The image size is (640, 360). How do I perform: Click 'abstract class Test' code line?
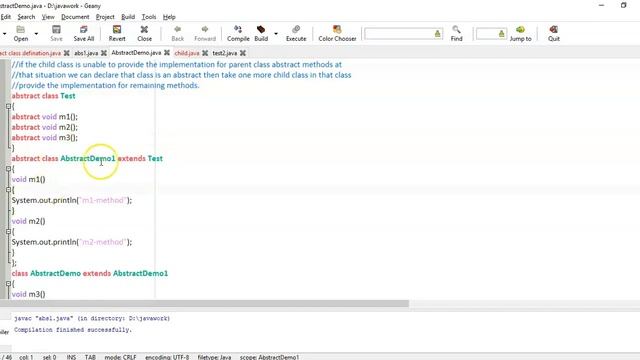tap(43, 96)
